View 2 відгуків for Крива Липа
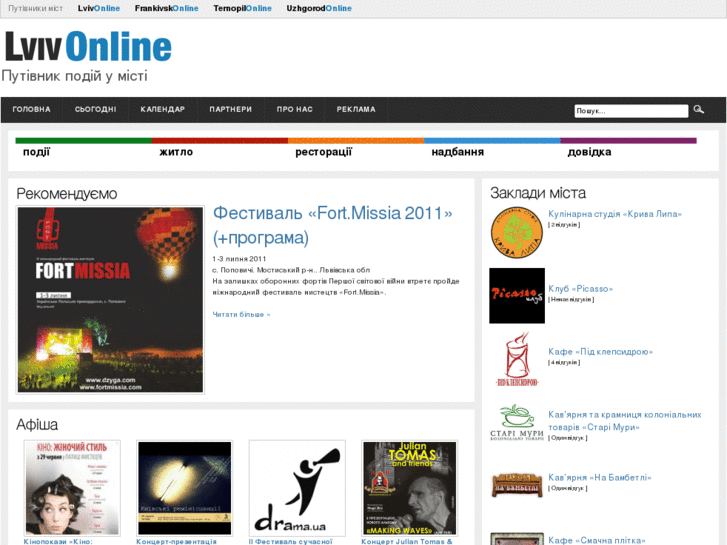 point(564,224)
